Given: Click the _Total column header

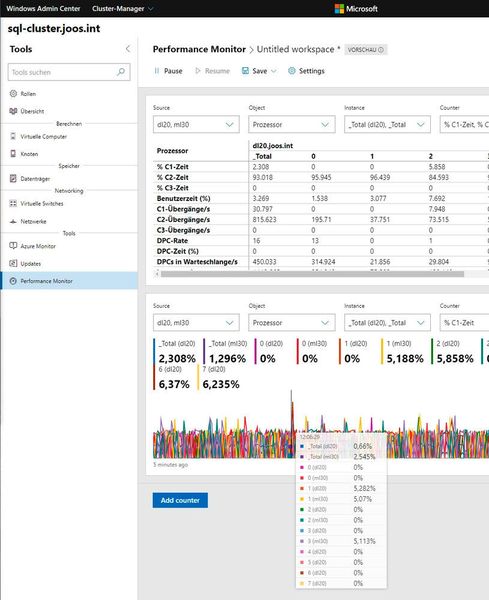Looking at the screenshot, I should click(262, 156).
